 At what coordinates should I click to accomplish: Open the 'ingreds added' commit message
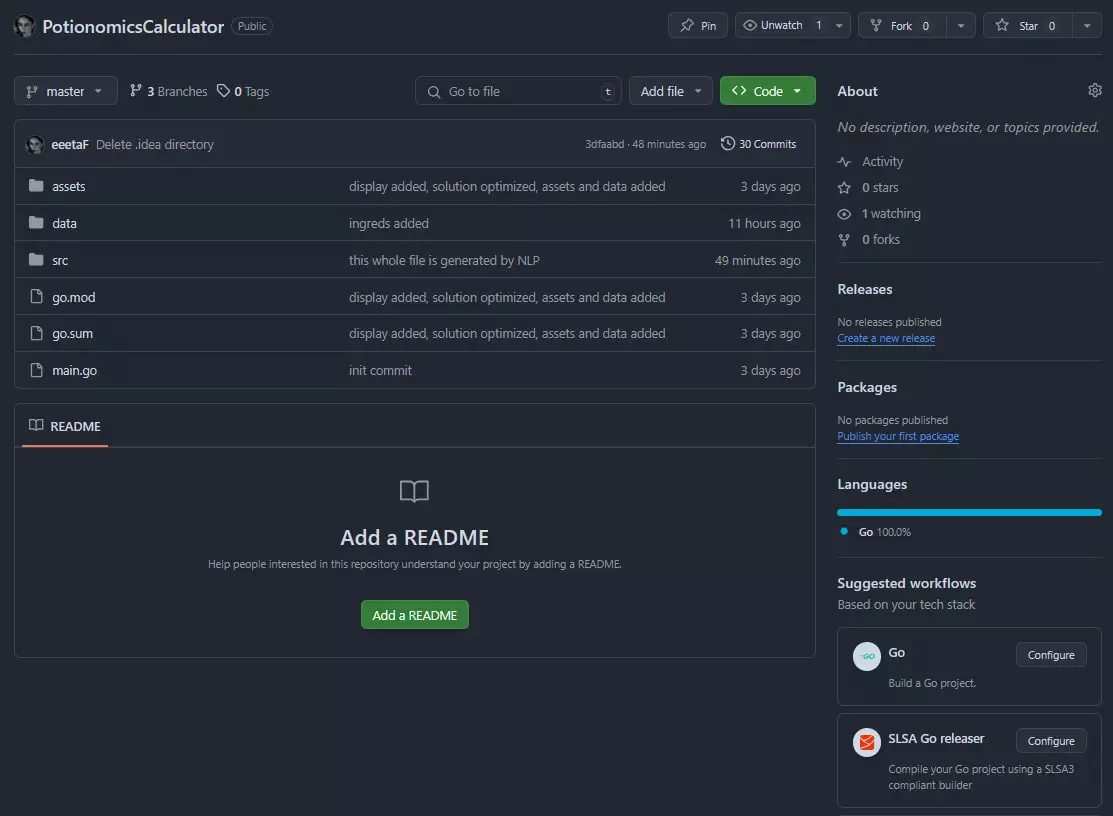388,223
